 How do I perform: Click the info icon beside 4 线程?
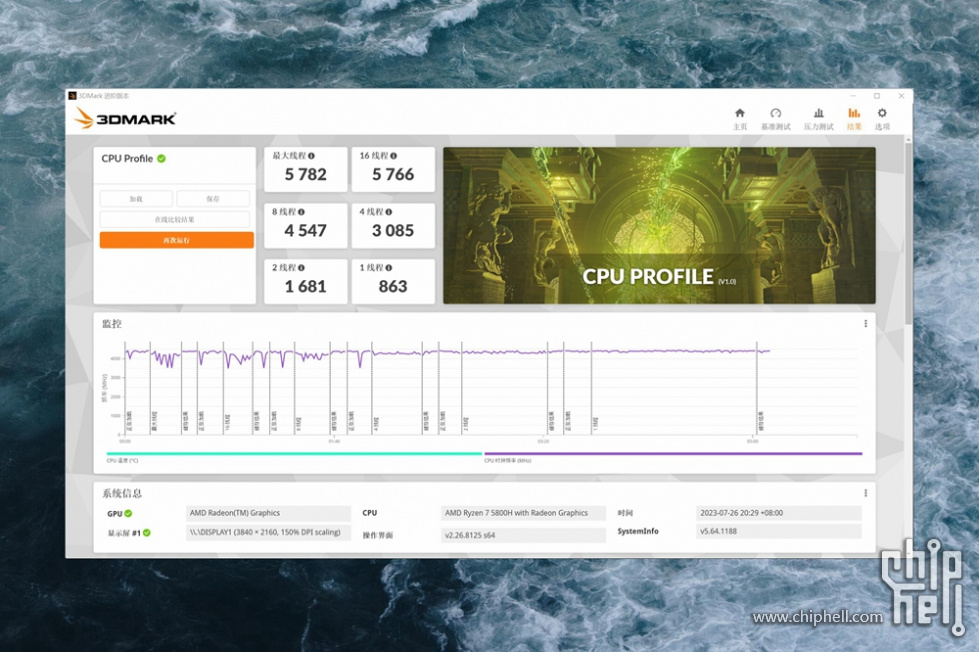(x=389, y=212)
